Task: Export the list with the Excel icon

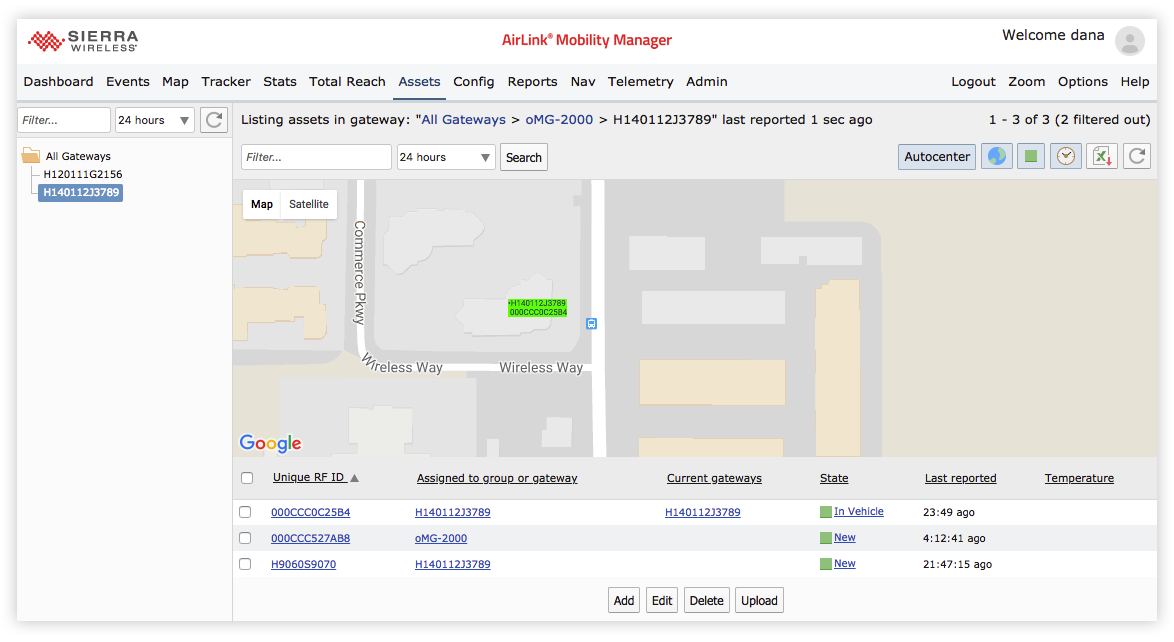Action: click(x=1102, y=157)
